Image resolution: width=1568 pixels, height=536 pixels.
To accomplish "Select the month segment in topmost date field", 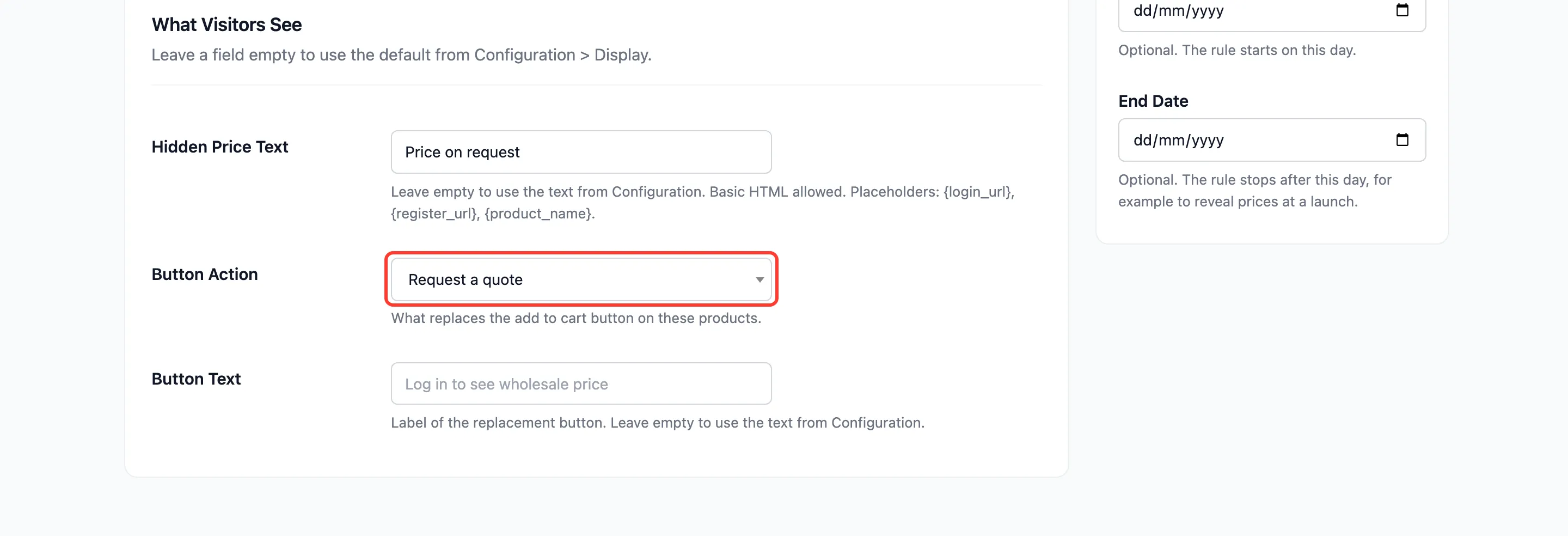I will pyautogui.click(x=1172, y=10).
